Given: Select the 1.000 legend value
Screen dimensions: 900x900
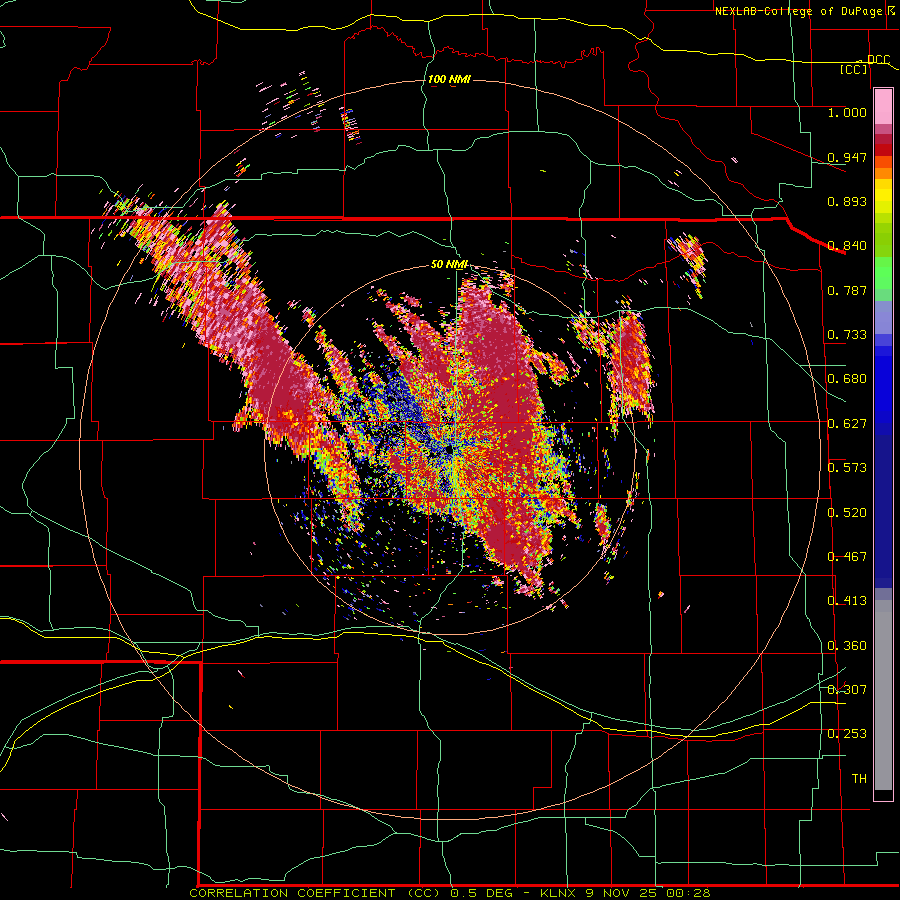Looking at the screenshot, I should coord(847,112).
